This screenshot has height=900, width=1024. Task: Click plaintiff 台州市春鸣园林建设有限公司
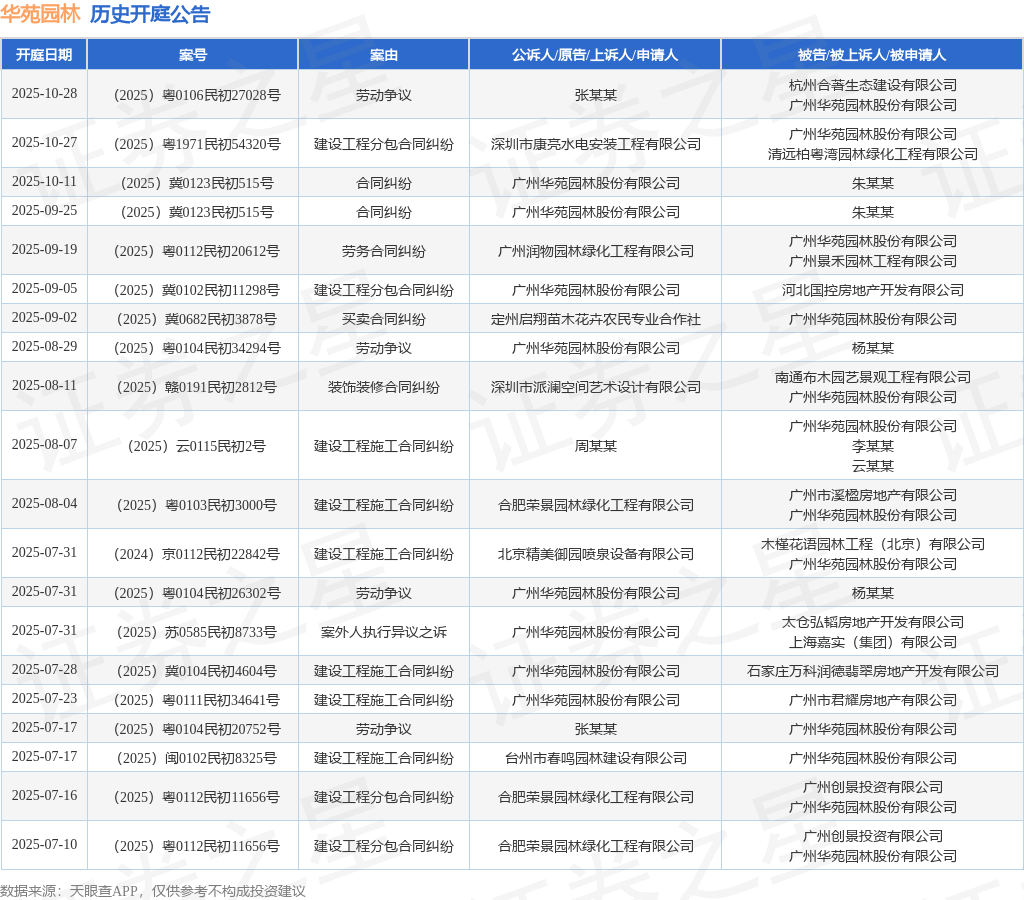(x=595, y=759)
